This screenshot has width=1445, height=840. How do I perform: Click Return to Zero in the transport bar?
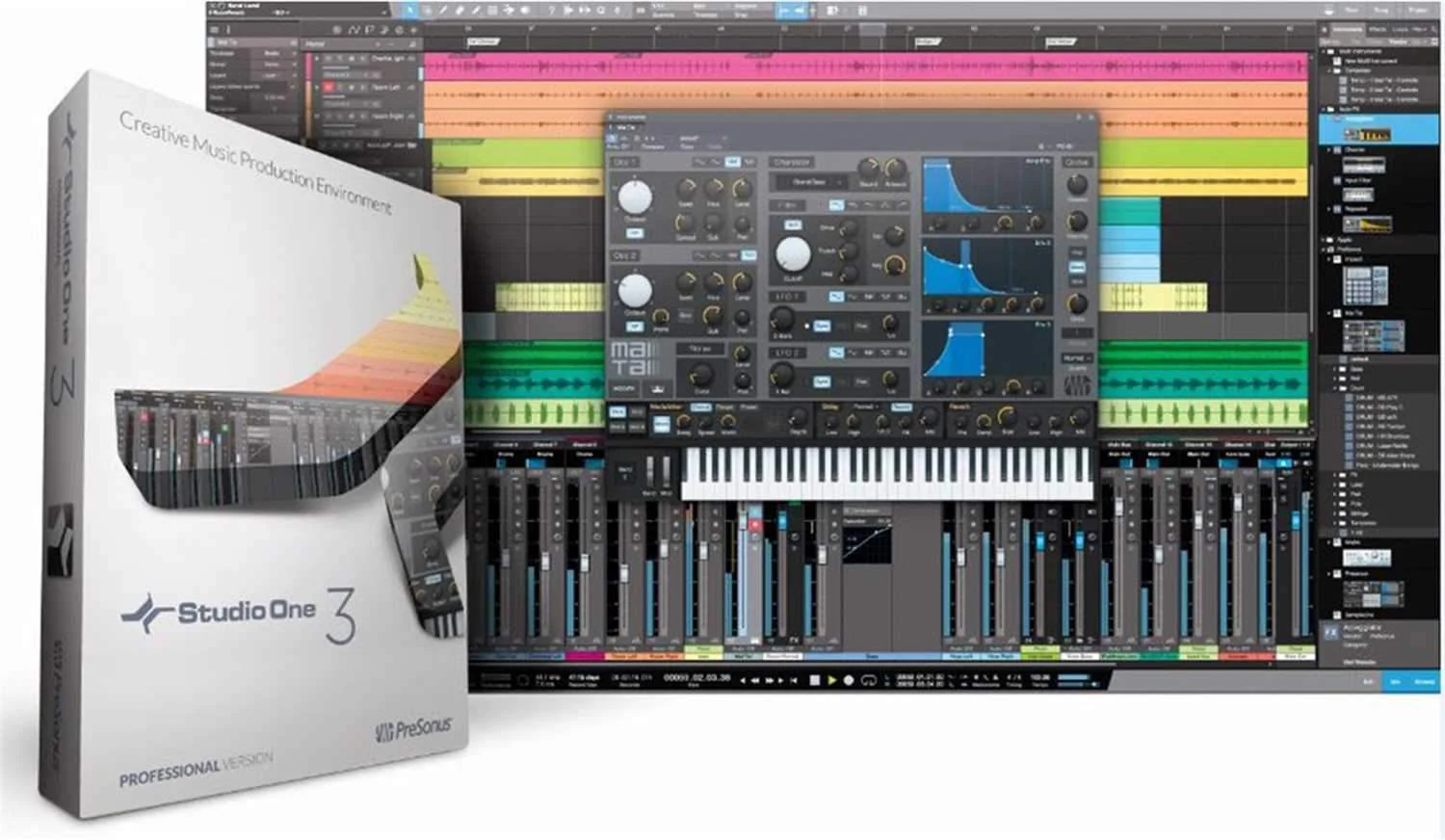point(795,680)
